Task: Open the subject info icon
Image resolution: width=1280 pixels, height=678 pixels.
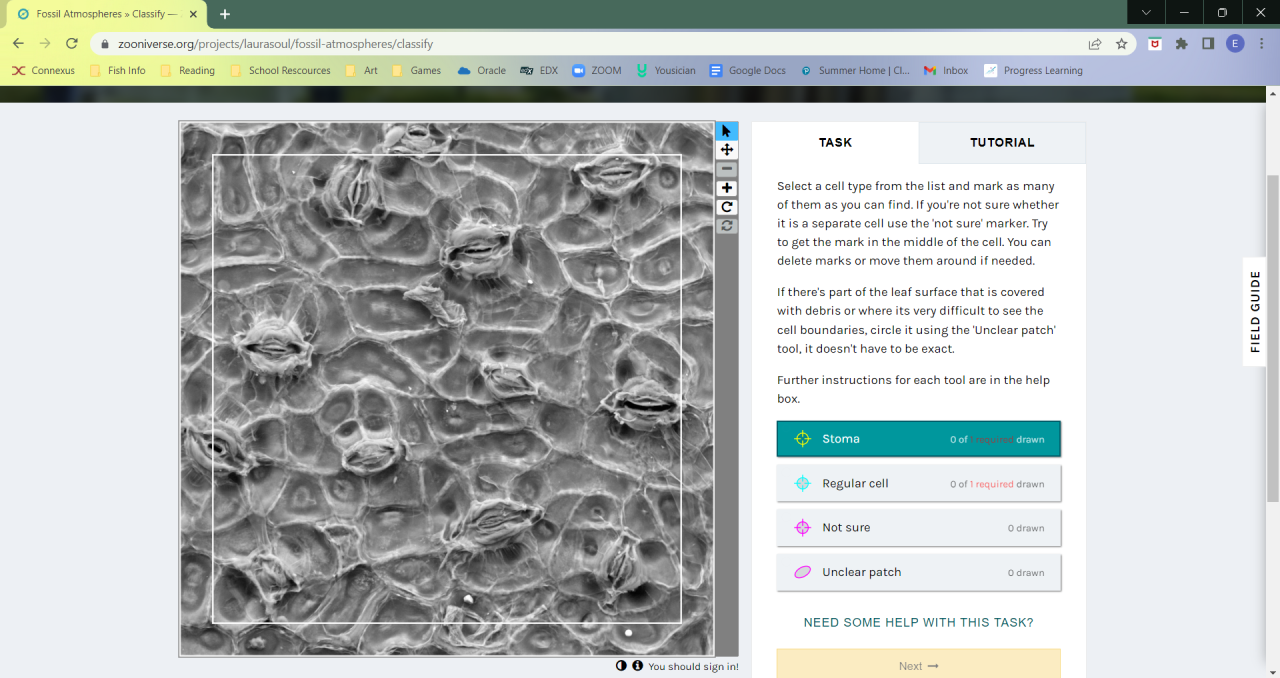Action: tap(637, 666)
